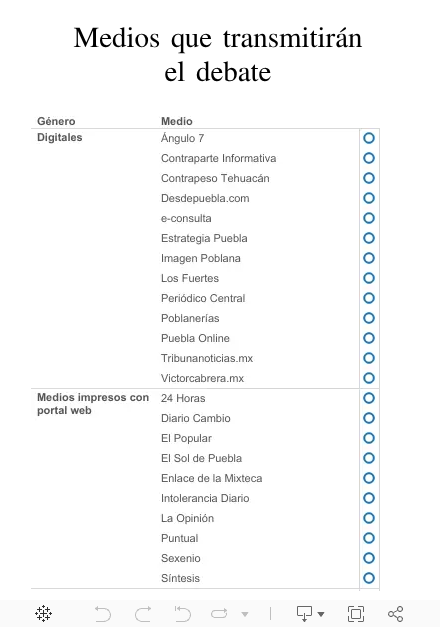The height and width of the screenshot is (627, 440).
Task: Open the dropdown arrow beside Refresh icon
Action: point(245,614)
